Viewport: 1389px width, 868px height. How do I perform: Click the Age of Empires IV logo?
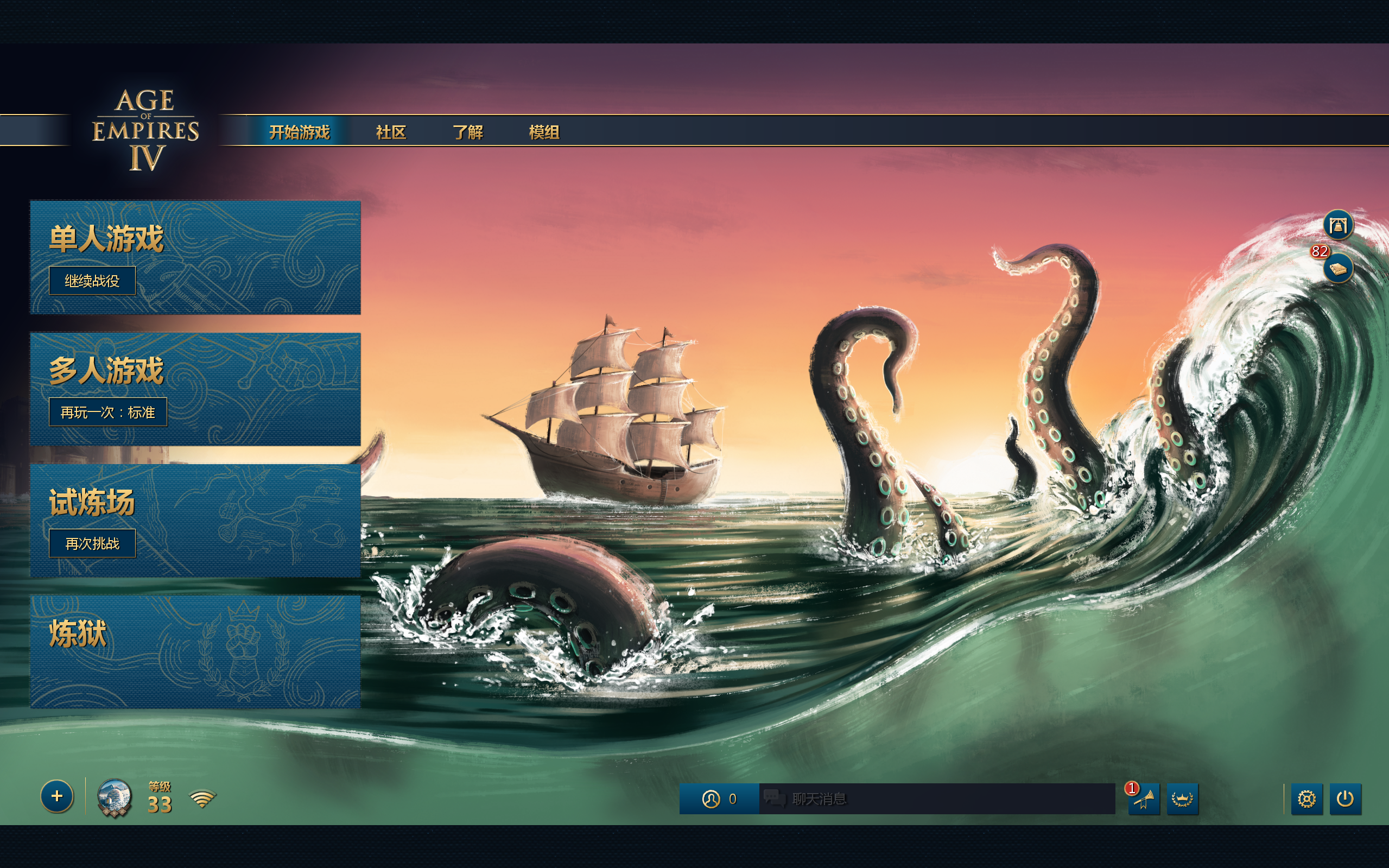coord(145,130)
